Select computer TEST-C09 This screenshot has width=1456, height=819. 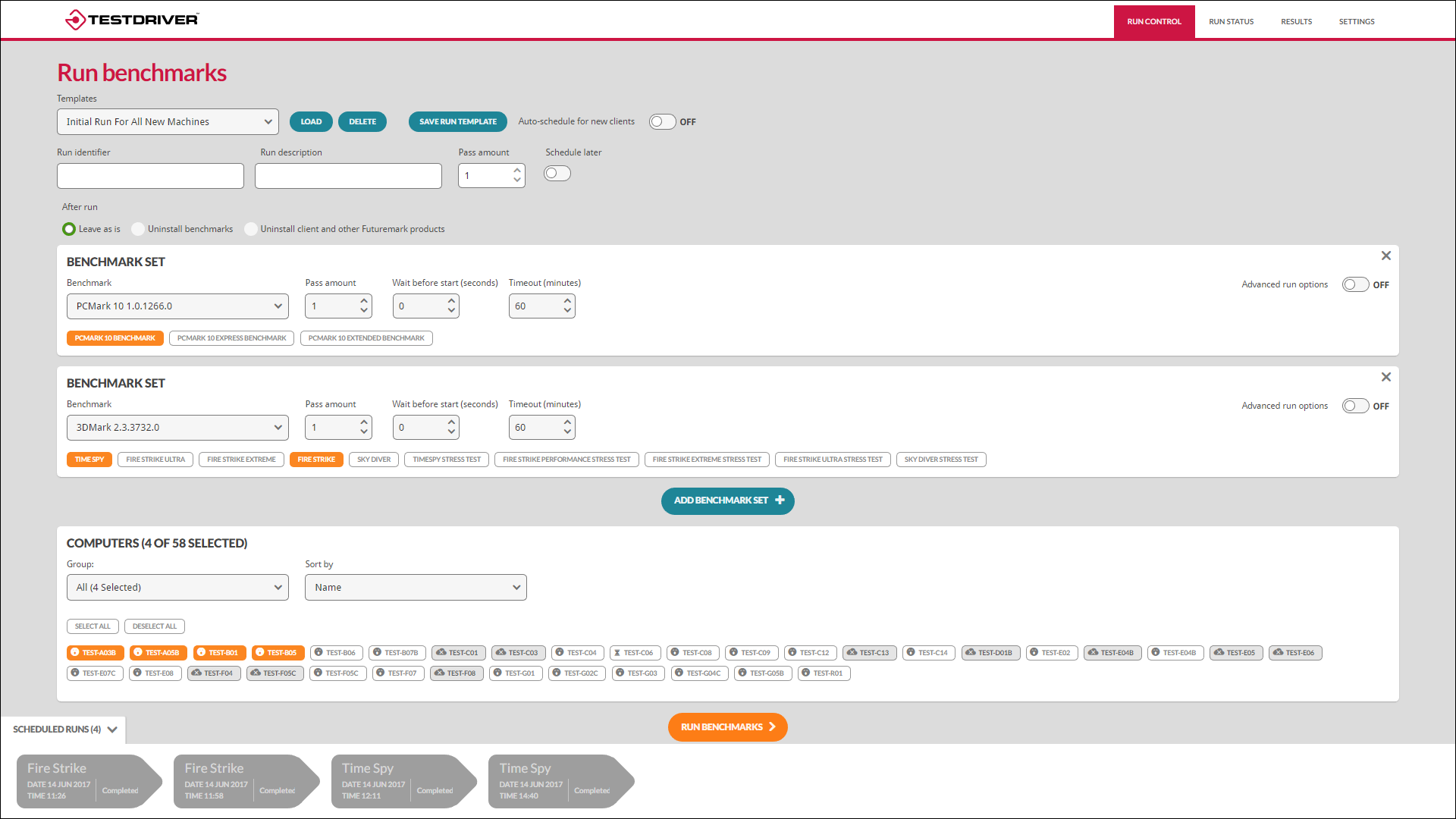pyautogui.click(x=752, y=653)
